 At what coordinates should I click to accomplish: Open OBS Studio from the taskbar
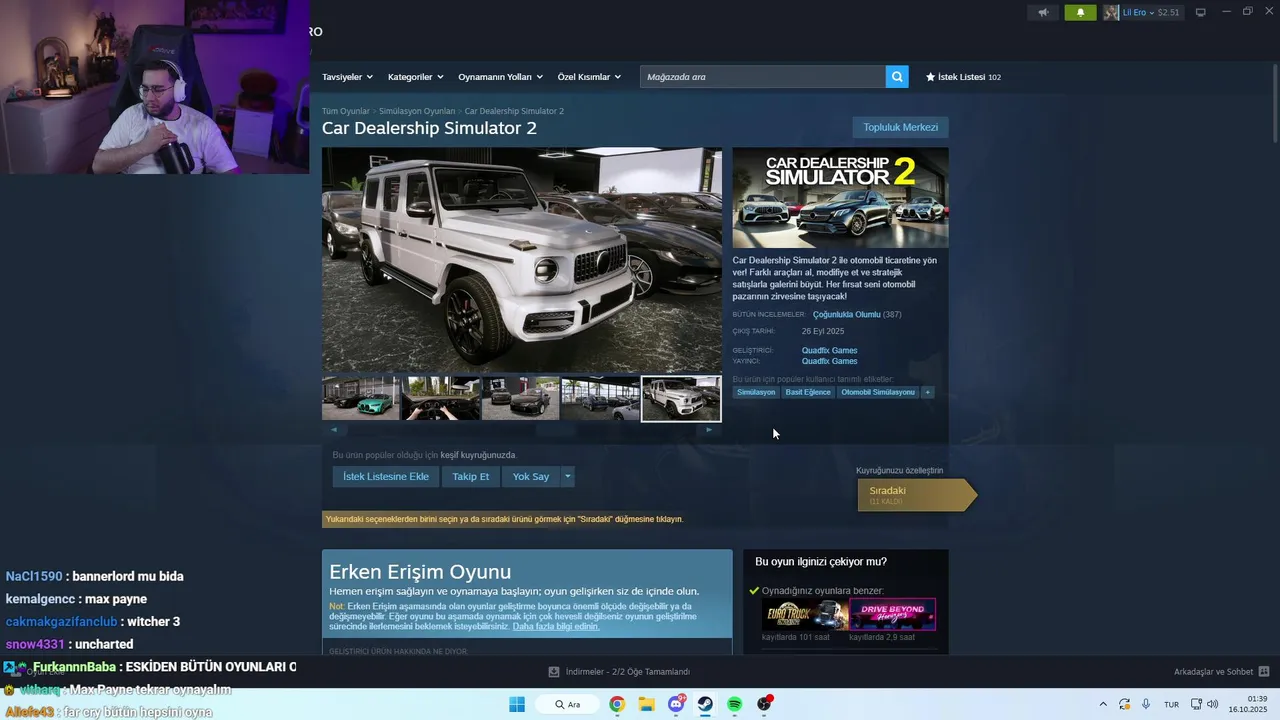pos(765,704)
